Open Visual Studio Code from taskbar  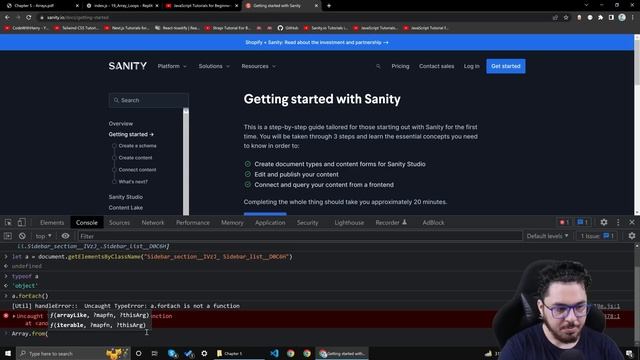274,353
